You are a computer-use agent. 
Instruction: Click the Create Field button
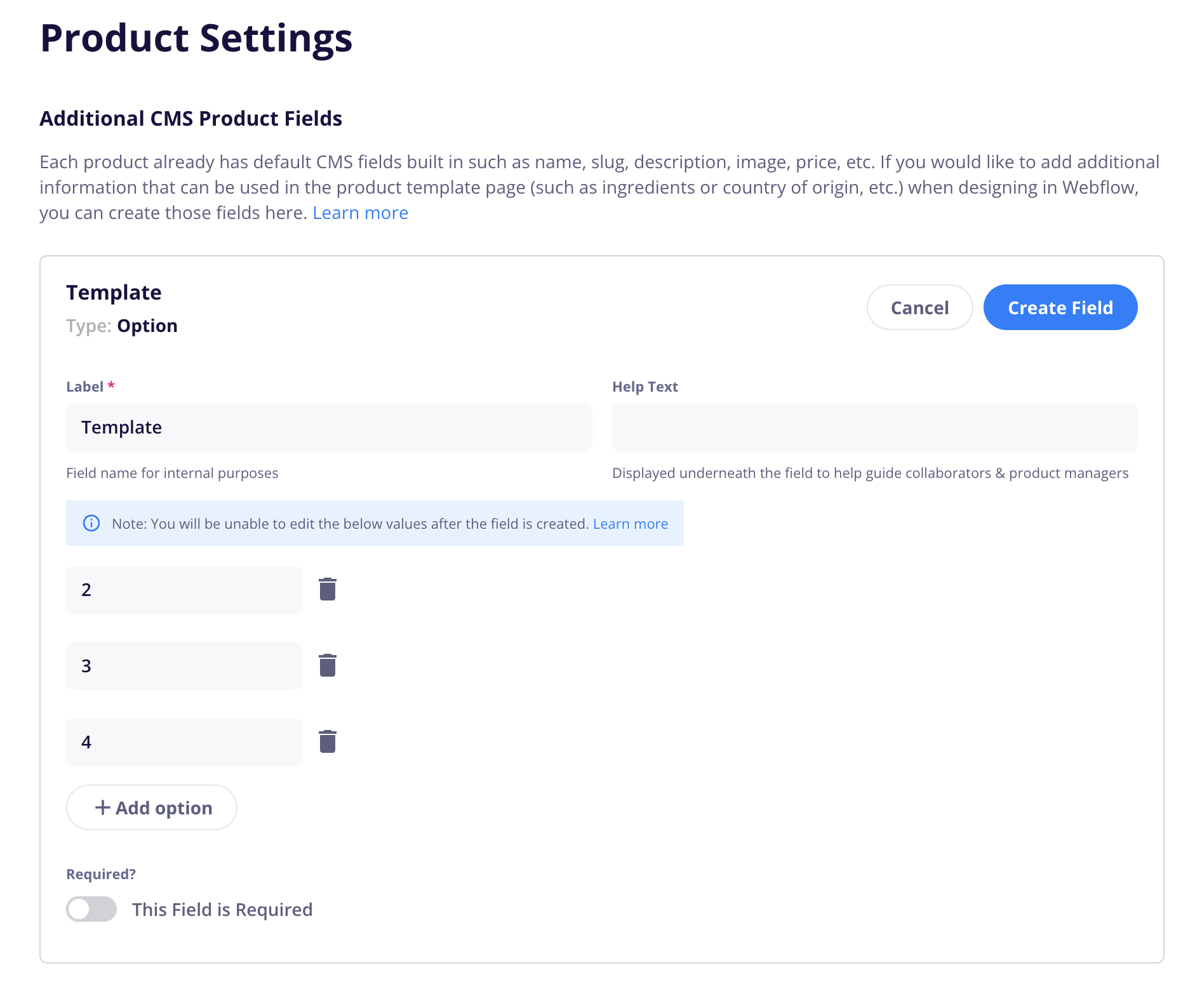(1060, 307)
